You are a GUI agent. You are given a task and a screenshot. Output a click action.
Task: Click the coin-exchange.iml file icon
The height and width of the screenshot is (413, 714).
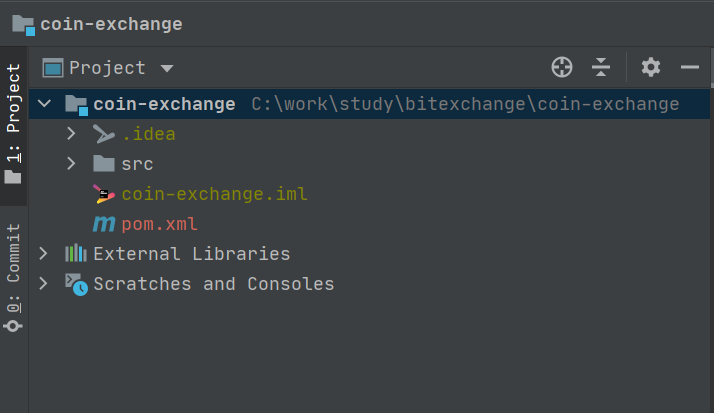click(x=104, y=194)
